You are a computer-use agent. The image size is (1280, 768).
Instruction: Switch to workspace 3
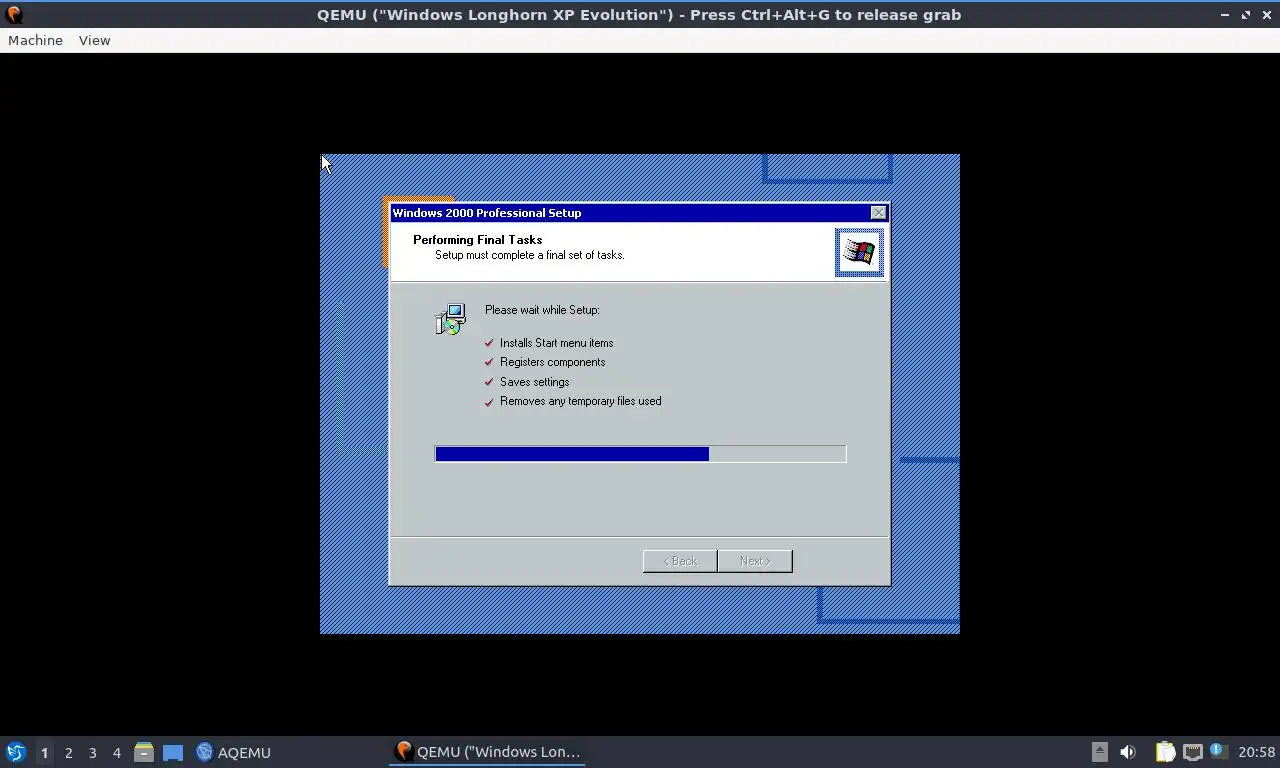[92, 752]
